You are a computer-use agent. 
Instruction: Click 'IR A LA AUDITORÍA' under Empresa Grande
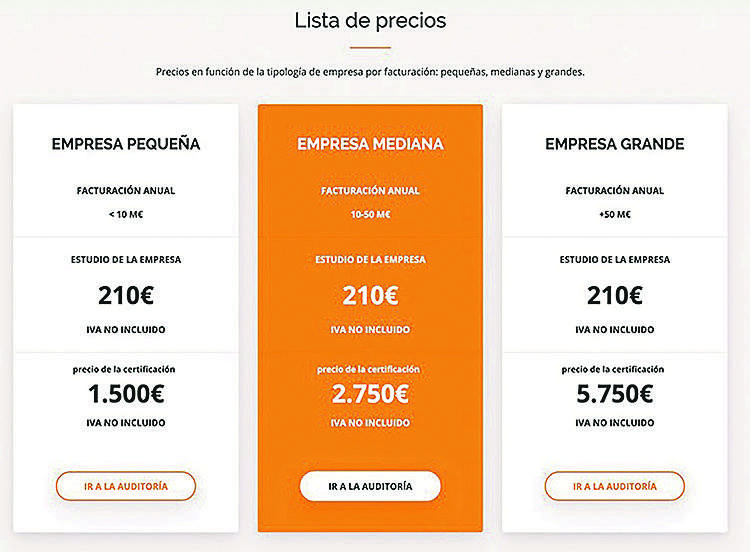coord(615,486)
